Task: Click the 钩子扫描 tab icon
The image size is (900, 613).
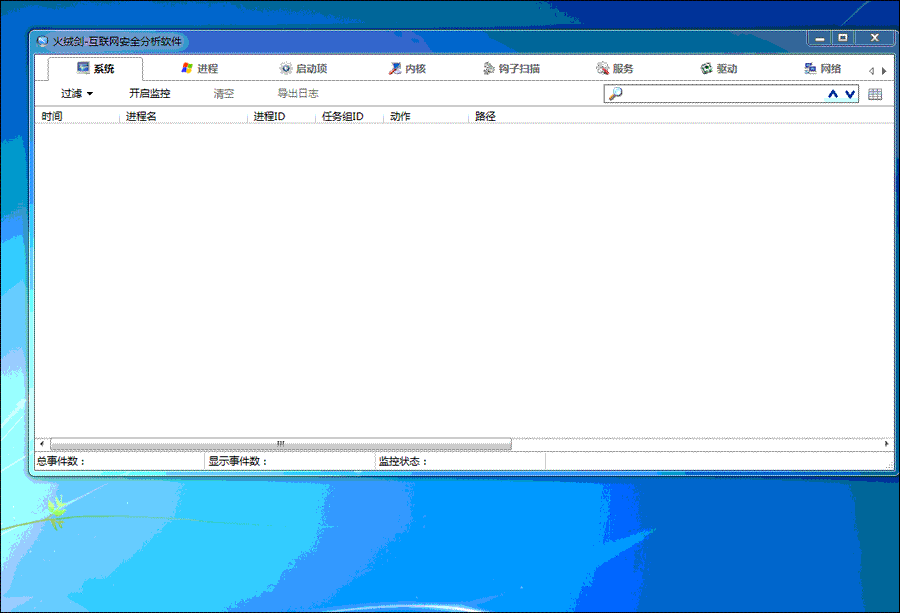Action: tap(488, 68)
